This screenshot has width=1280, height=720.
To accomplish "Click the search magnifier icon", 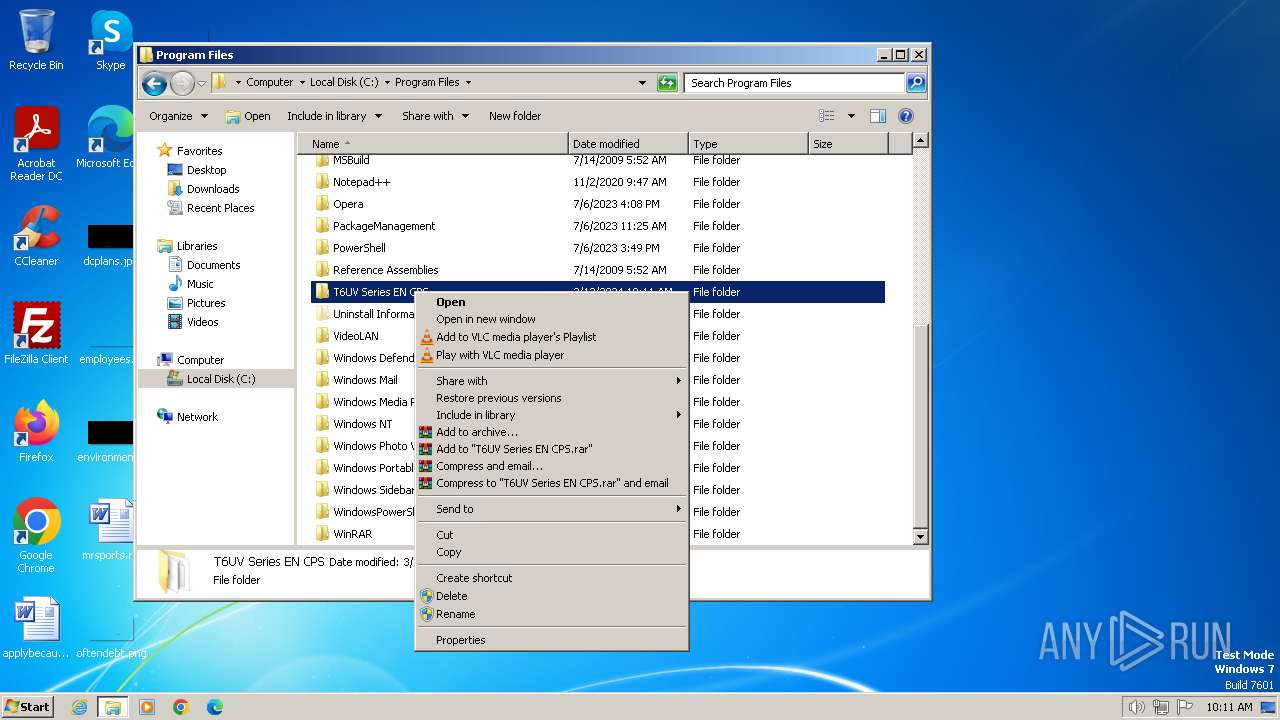I will coord(915,83).
